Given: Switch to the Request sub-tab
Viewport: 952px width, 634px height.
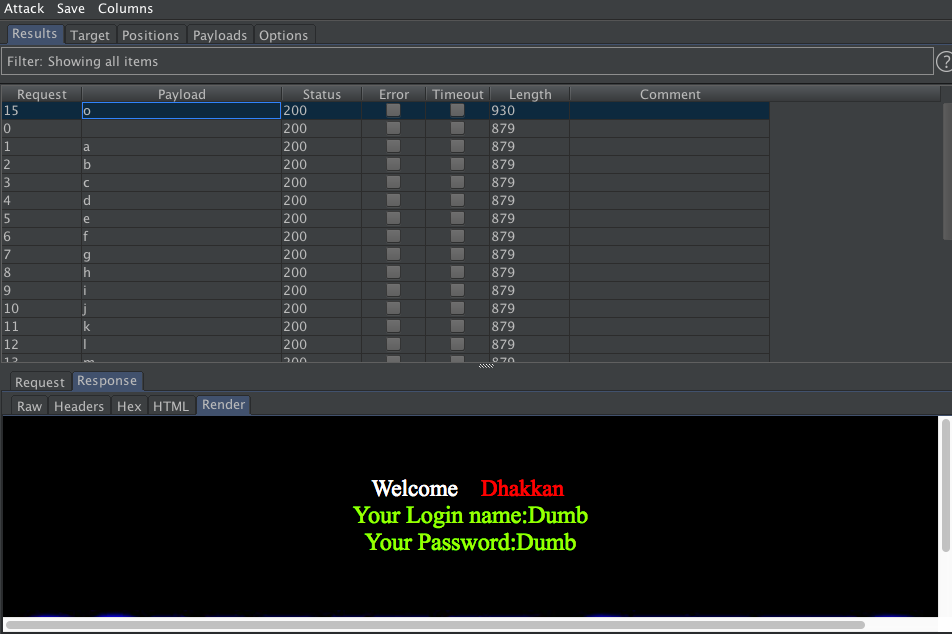Looking at the screenshot, I should tap(39, 382).
